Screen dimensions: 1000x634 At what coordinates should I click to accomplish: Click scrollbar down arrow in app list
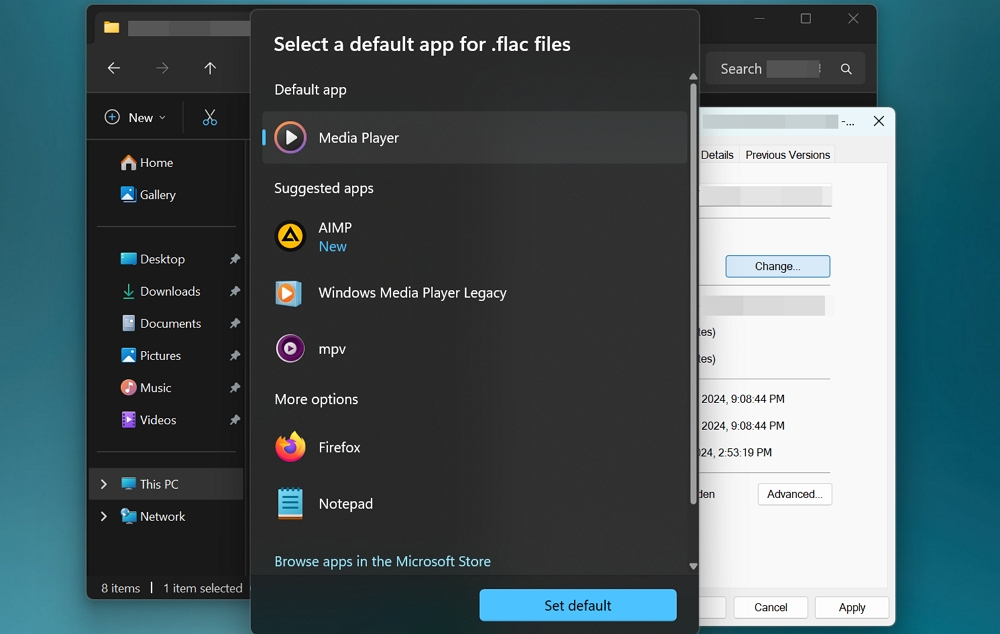point(693,566)
